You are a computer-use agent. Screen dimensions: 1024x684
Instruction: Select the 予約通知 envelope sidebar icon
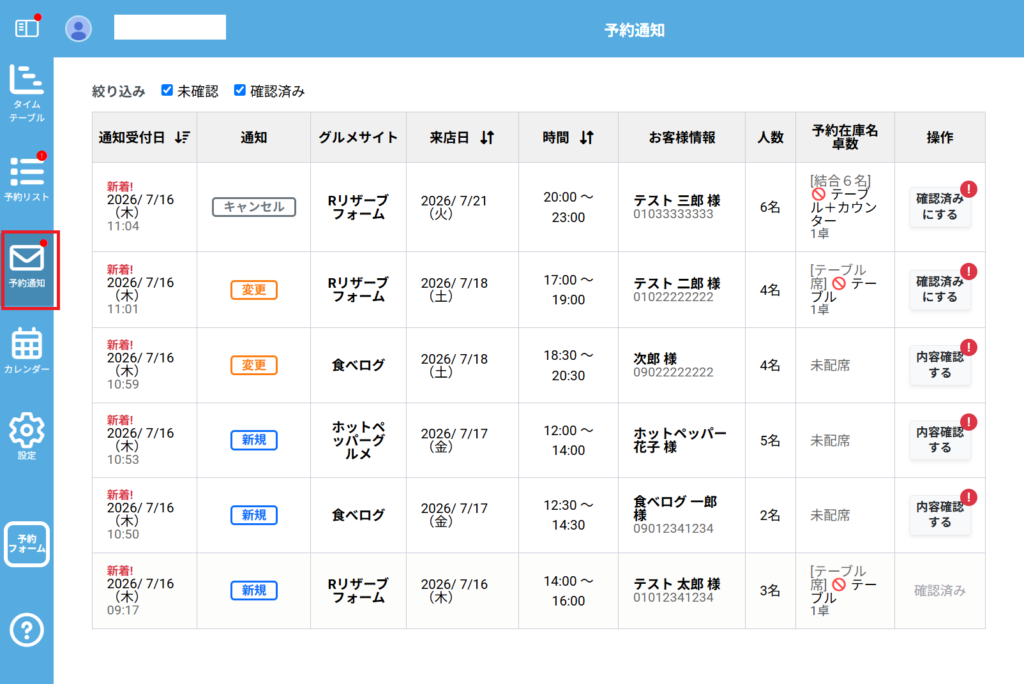click(27, 268)
